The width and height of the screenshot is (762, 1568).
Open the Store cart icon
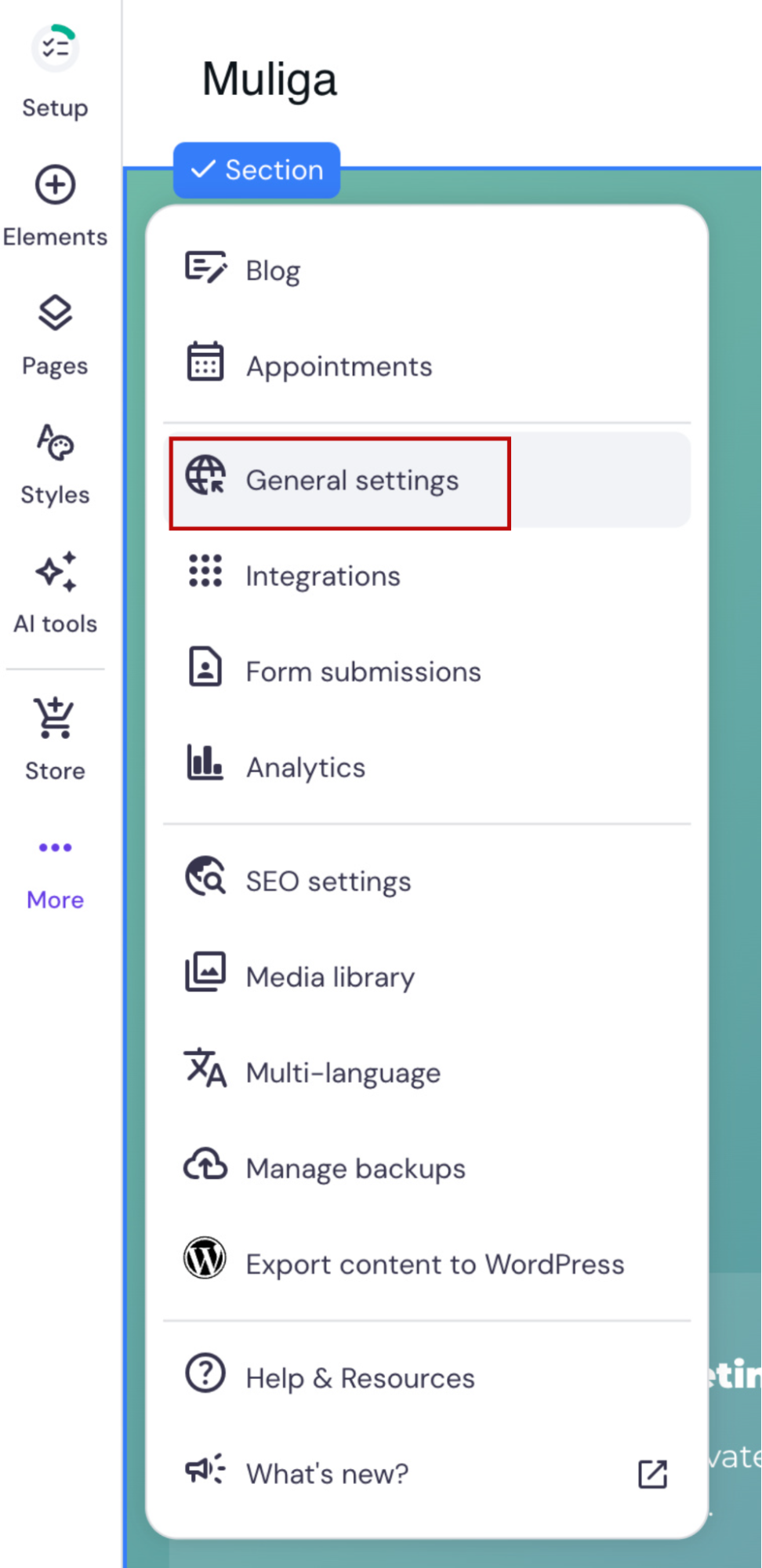click(55, 718)
